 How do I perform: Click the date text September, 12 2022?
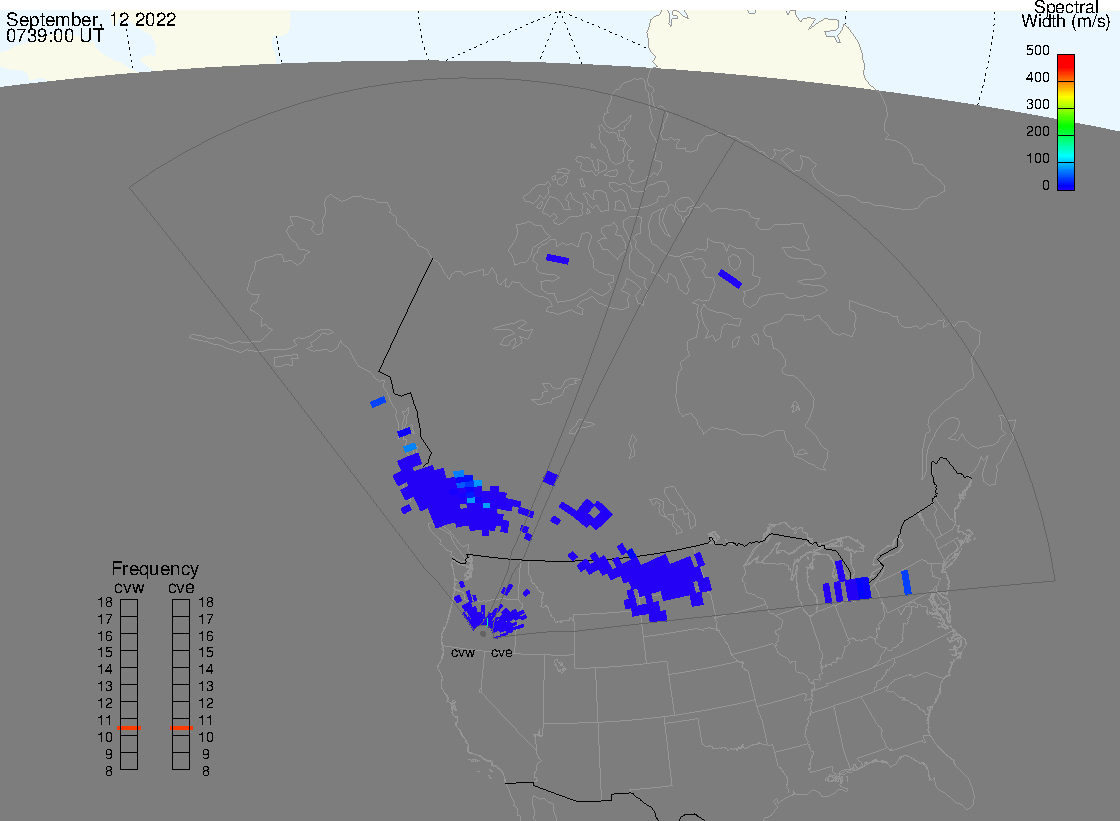[91, 19]
